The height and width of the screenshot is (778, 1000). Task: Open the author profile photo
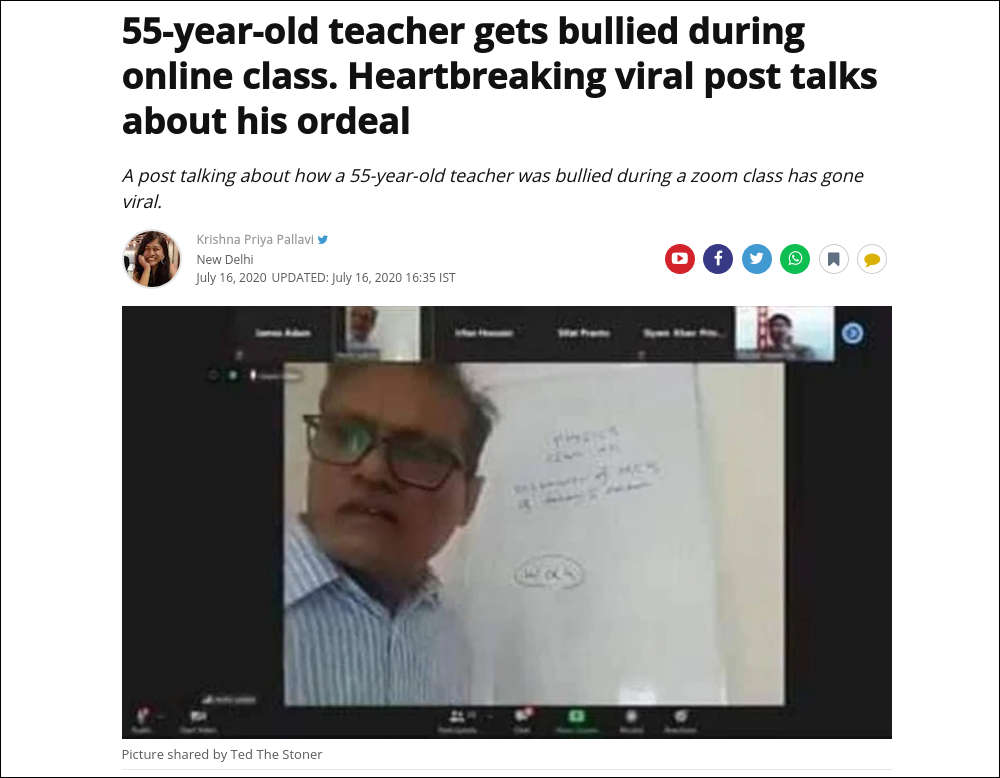[x=152, y=258]
